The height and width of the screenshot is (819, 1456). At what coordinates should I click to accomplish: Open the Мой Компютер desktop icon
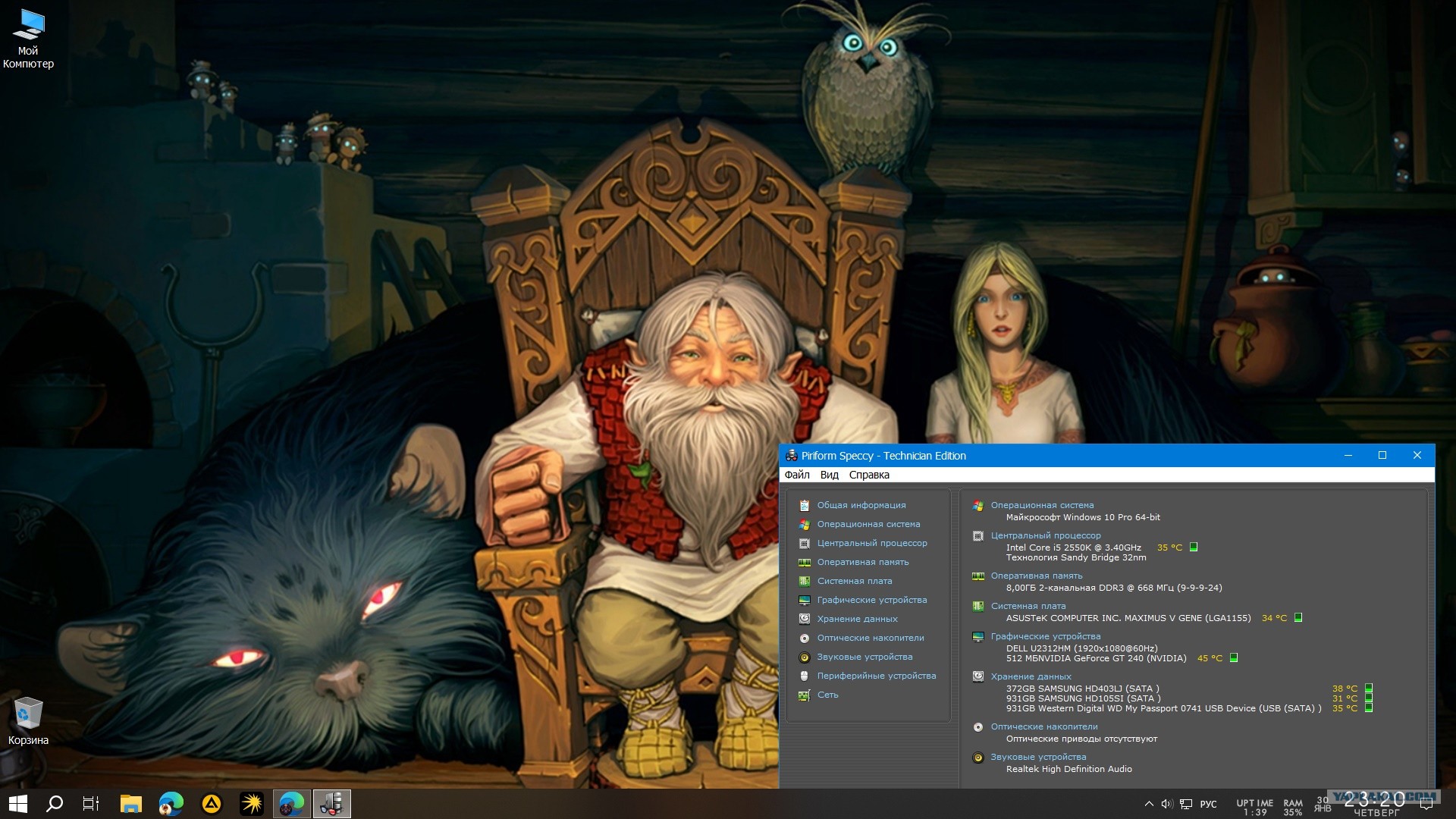tap(28, 38)
